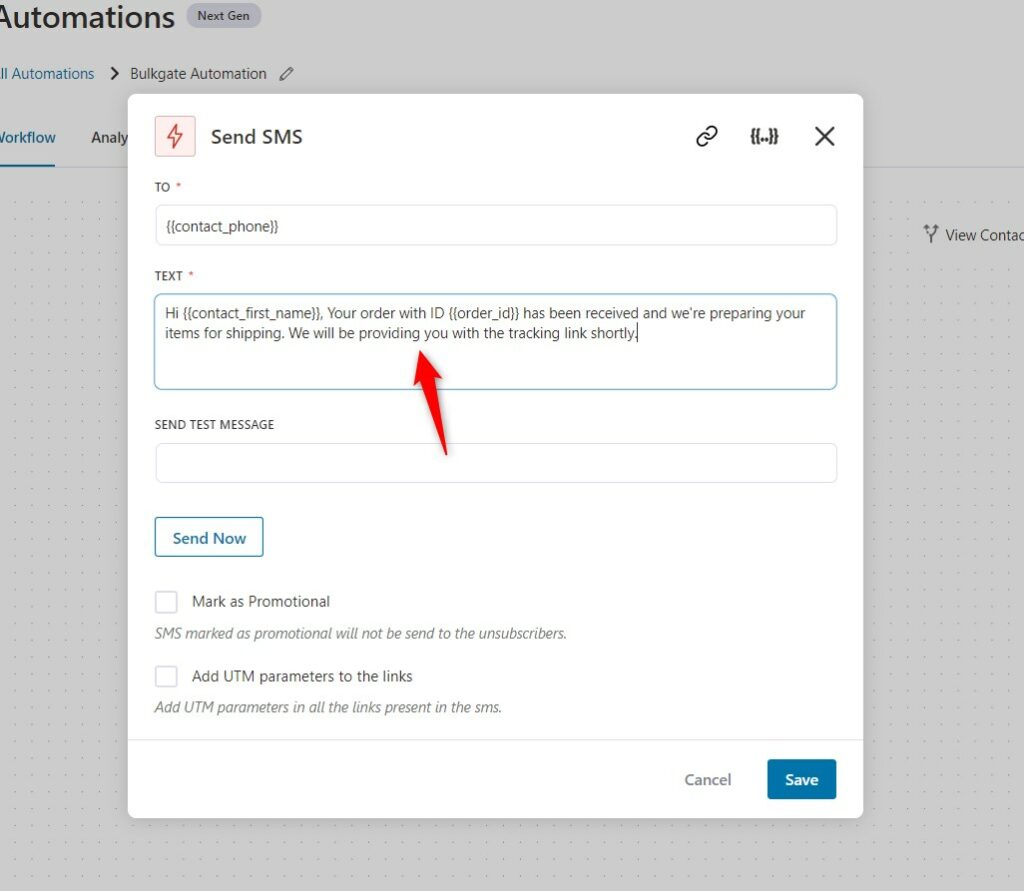The width and height of the screenshot is (1024, 891).
Task: Click inside the SMS TEXT message box
Action: (x=496, y=342)
